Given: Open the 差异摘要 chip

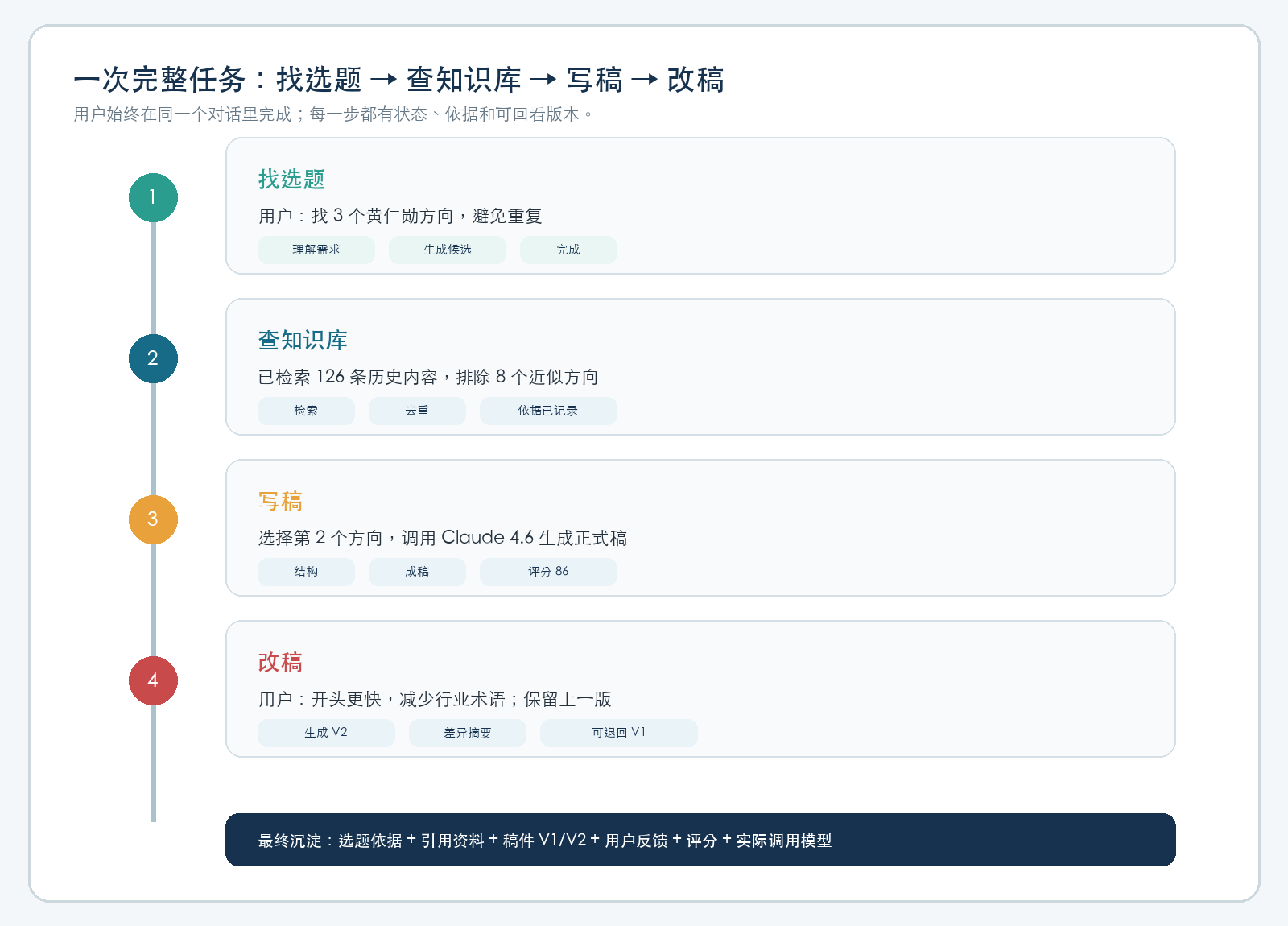Looking at the screenshot, I should (x=468, y=733).
